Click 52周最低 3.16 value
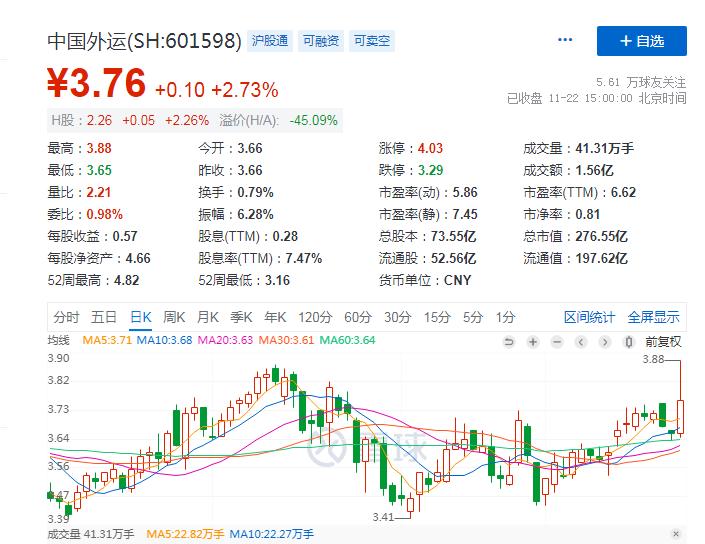The image size is (705, 544). (277, 281)
